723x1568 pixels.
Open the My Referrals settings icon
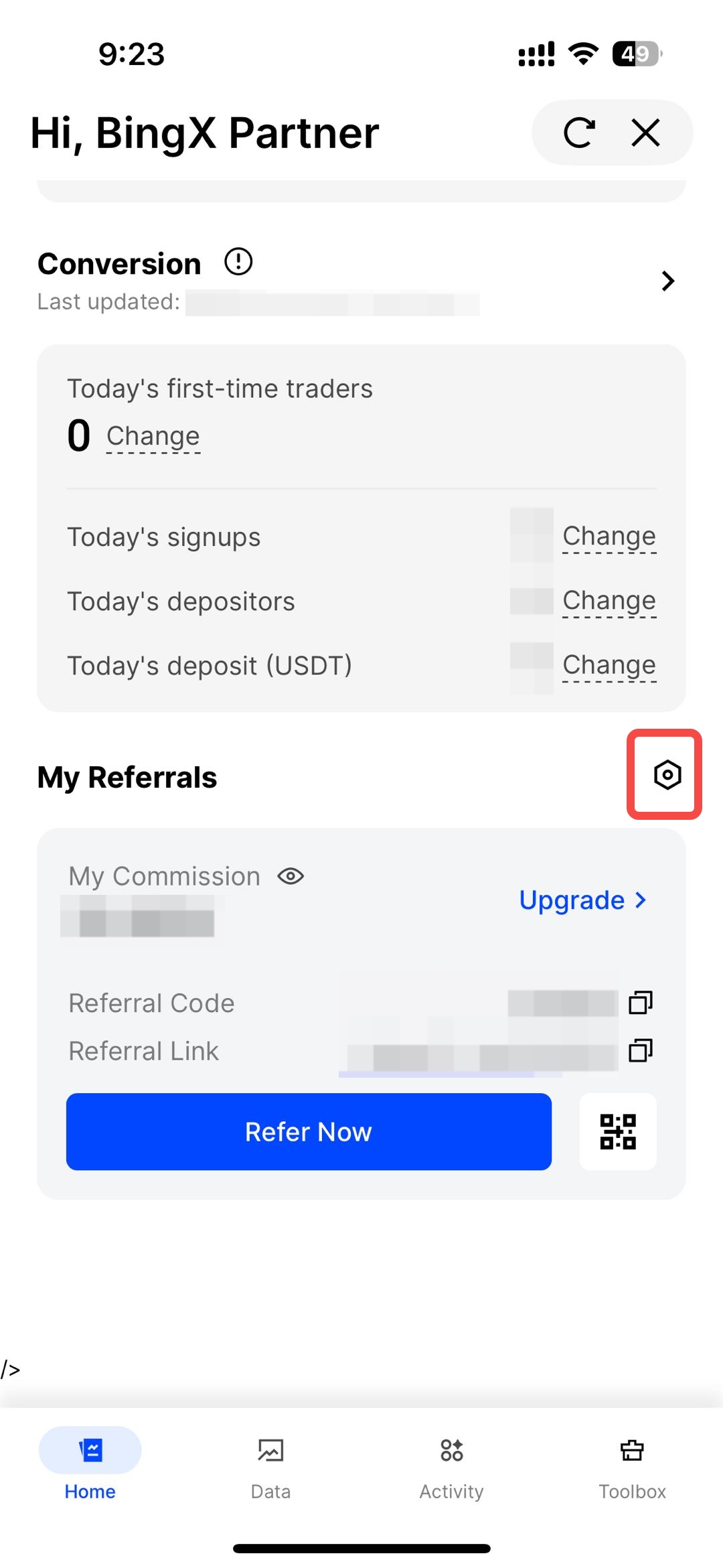tap(667, 775)
